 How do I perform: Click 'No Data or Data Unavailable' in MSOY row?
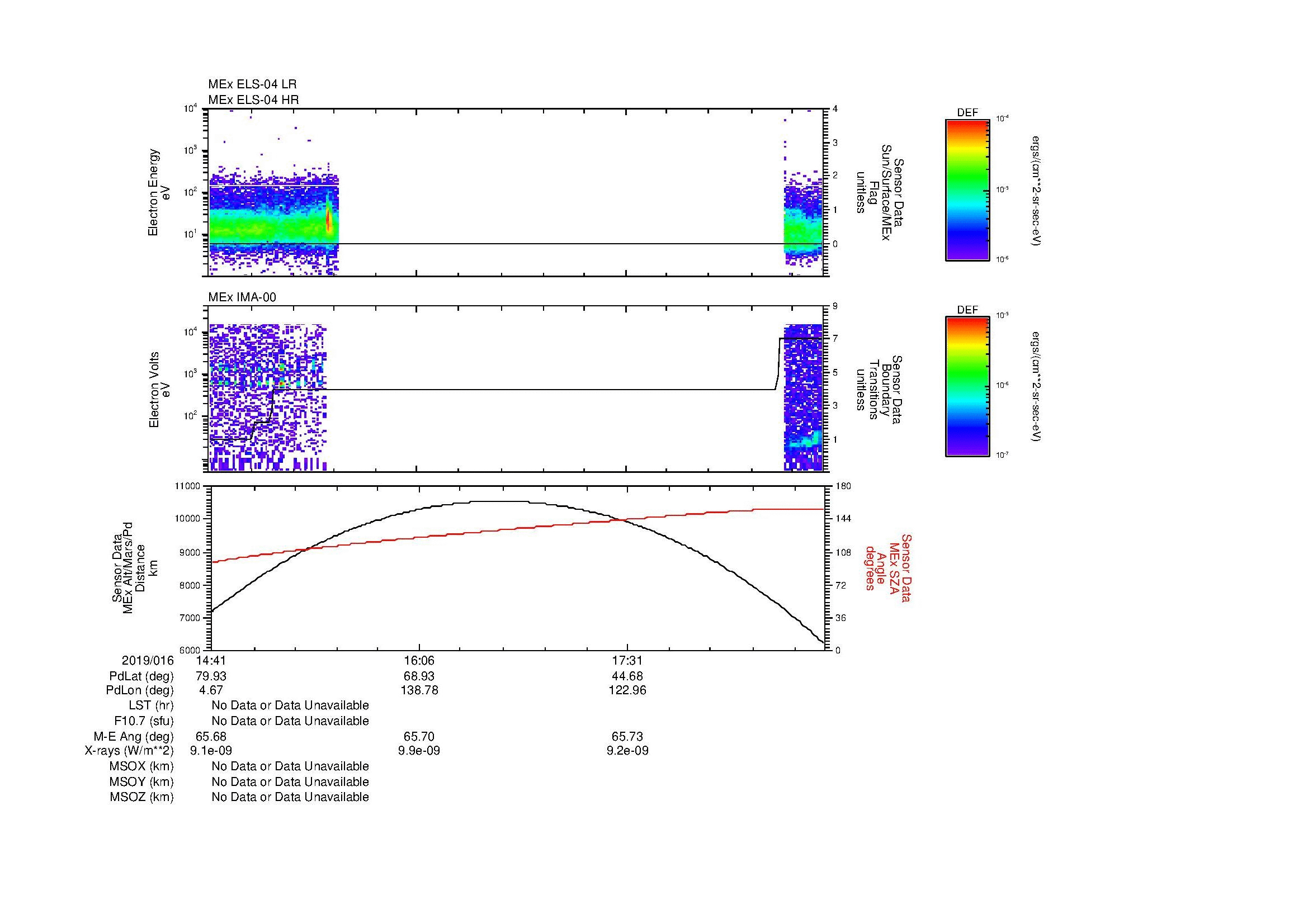click(x=290, y=782)
